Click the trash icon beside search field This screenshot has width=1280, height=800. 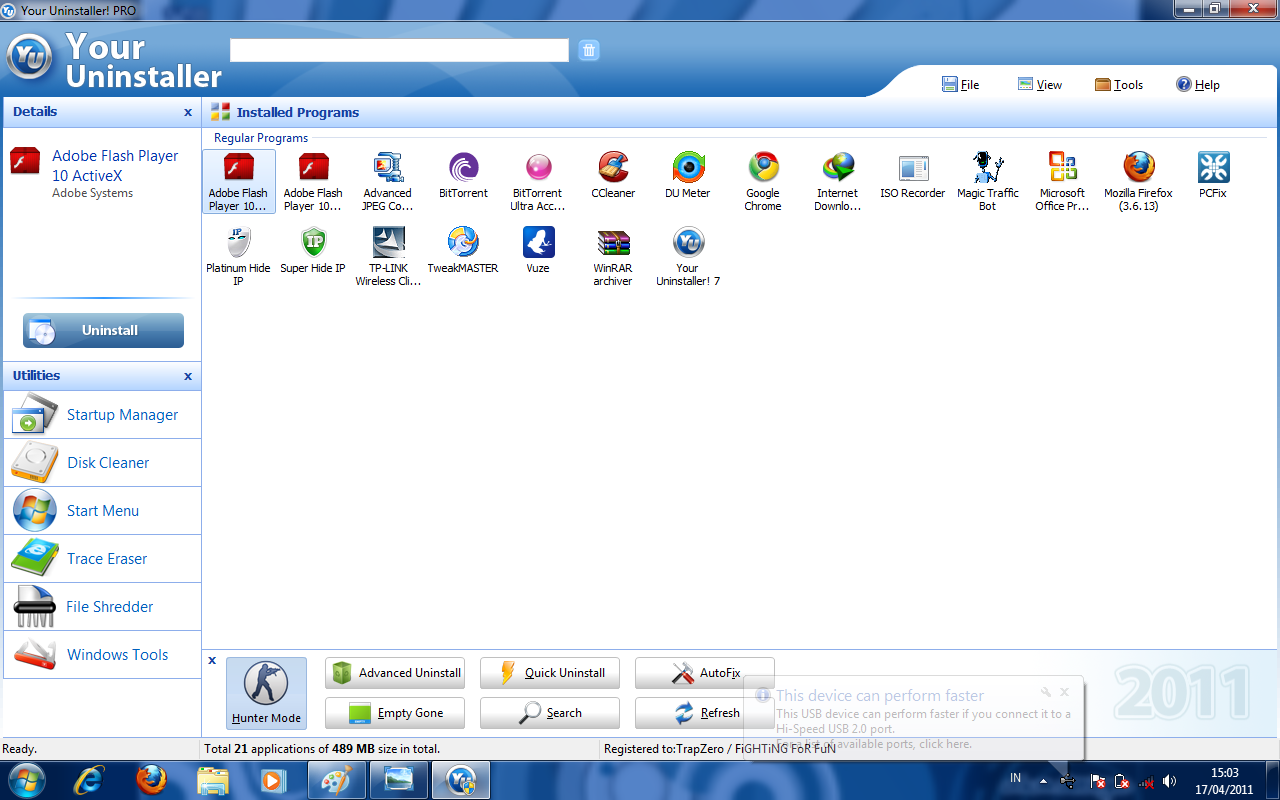click(x=589, y=50)
